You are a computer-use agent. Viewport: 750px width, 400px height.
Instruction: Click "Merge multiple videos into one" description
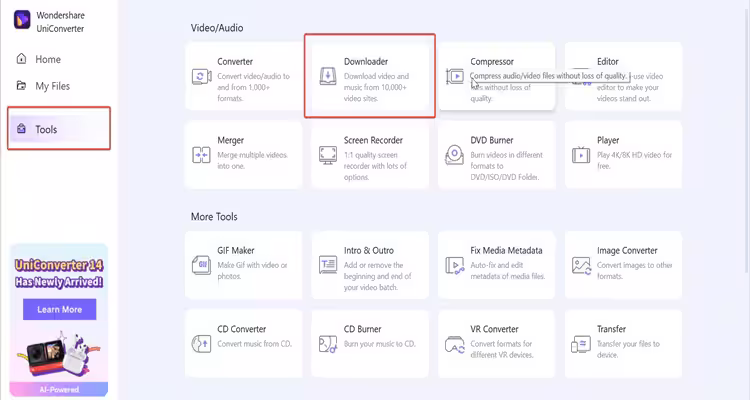coord(253,160)
